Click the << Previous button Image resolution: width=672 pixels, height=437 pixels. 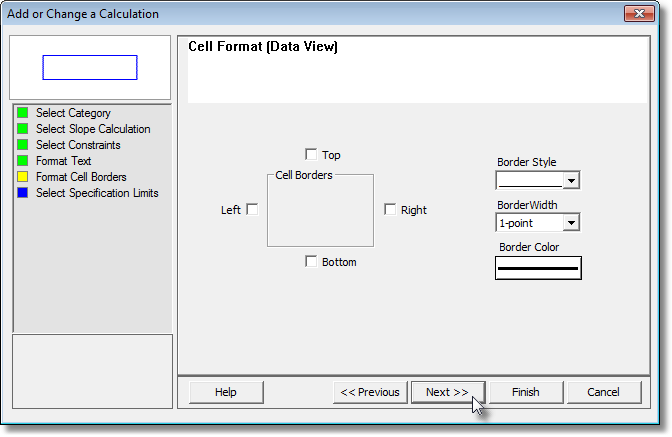click(370, 392)
